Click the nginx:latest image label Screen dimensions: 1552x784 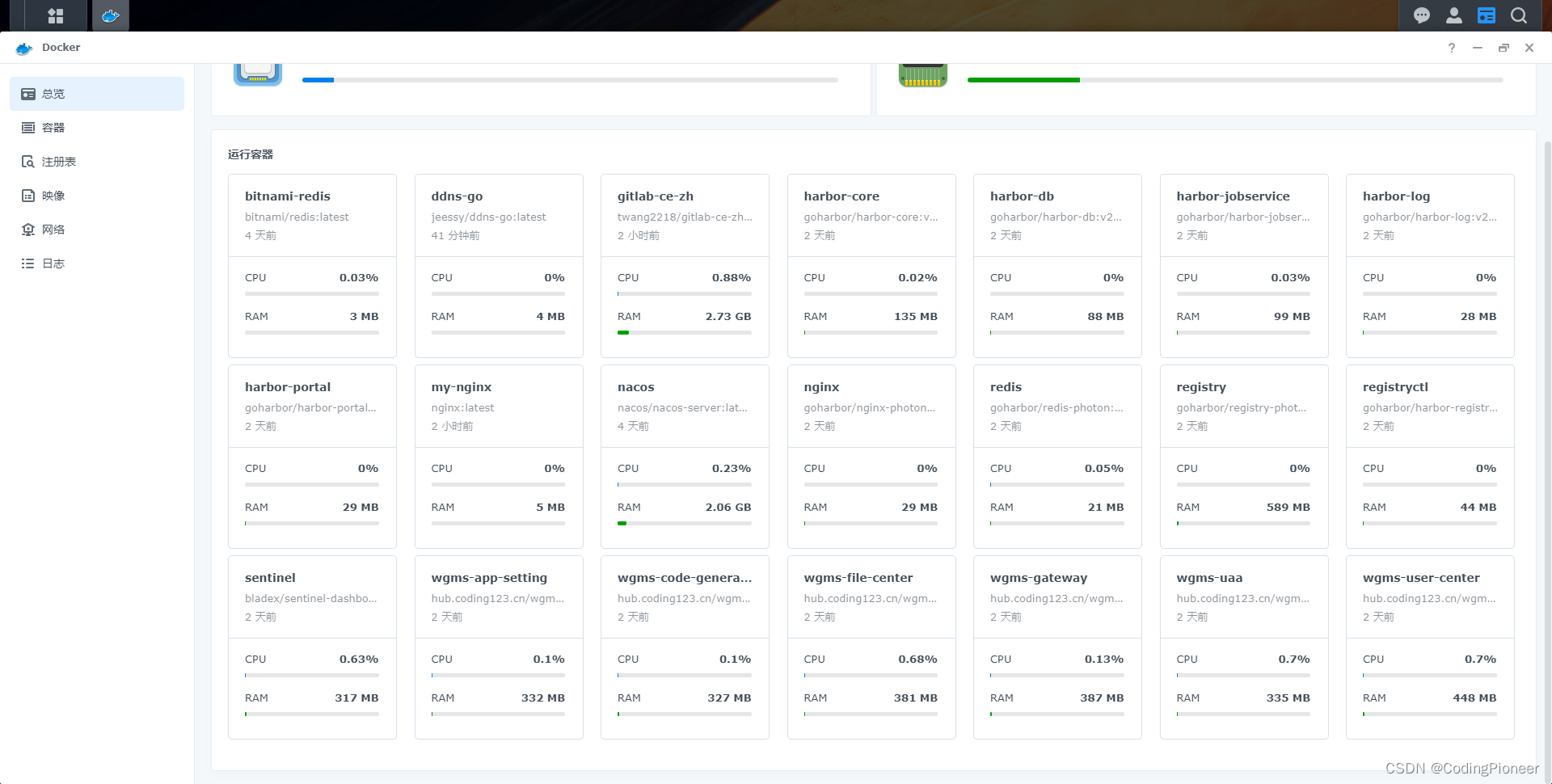tap(462, 407)
